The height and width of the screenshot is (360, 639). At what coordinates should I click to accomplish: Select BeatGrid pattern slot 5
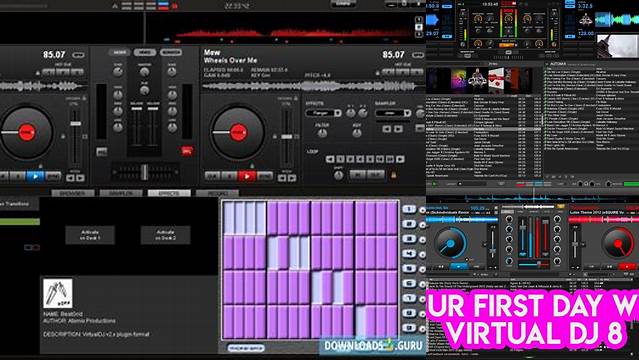tap(409, 269)
